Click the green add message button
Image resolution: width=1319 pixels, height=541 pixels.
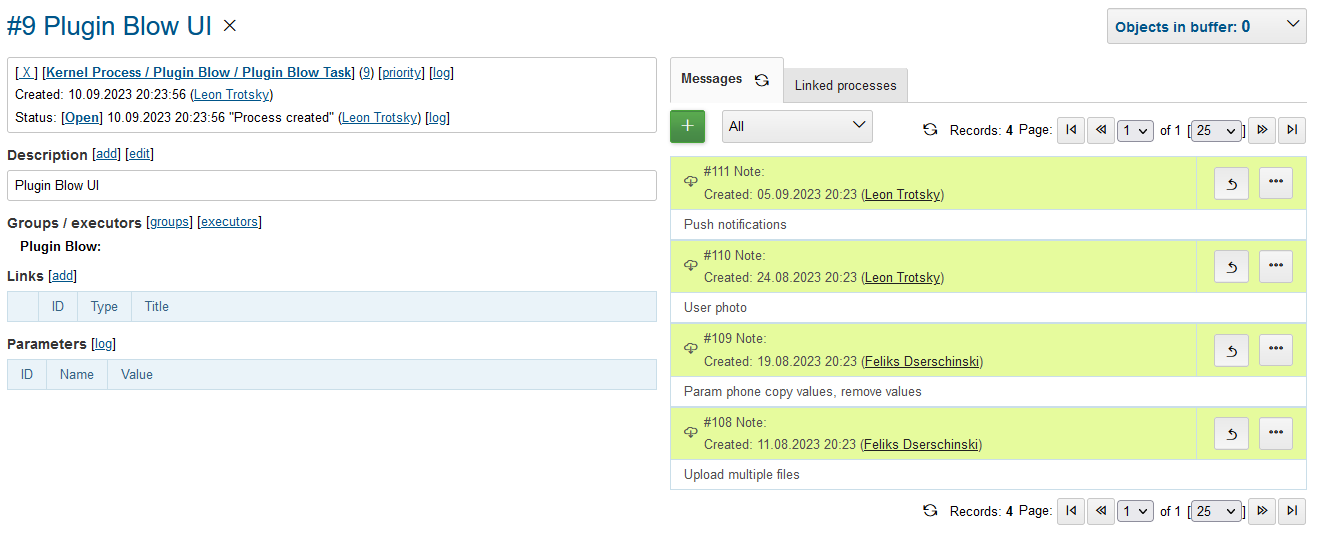[687, 127]
